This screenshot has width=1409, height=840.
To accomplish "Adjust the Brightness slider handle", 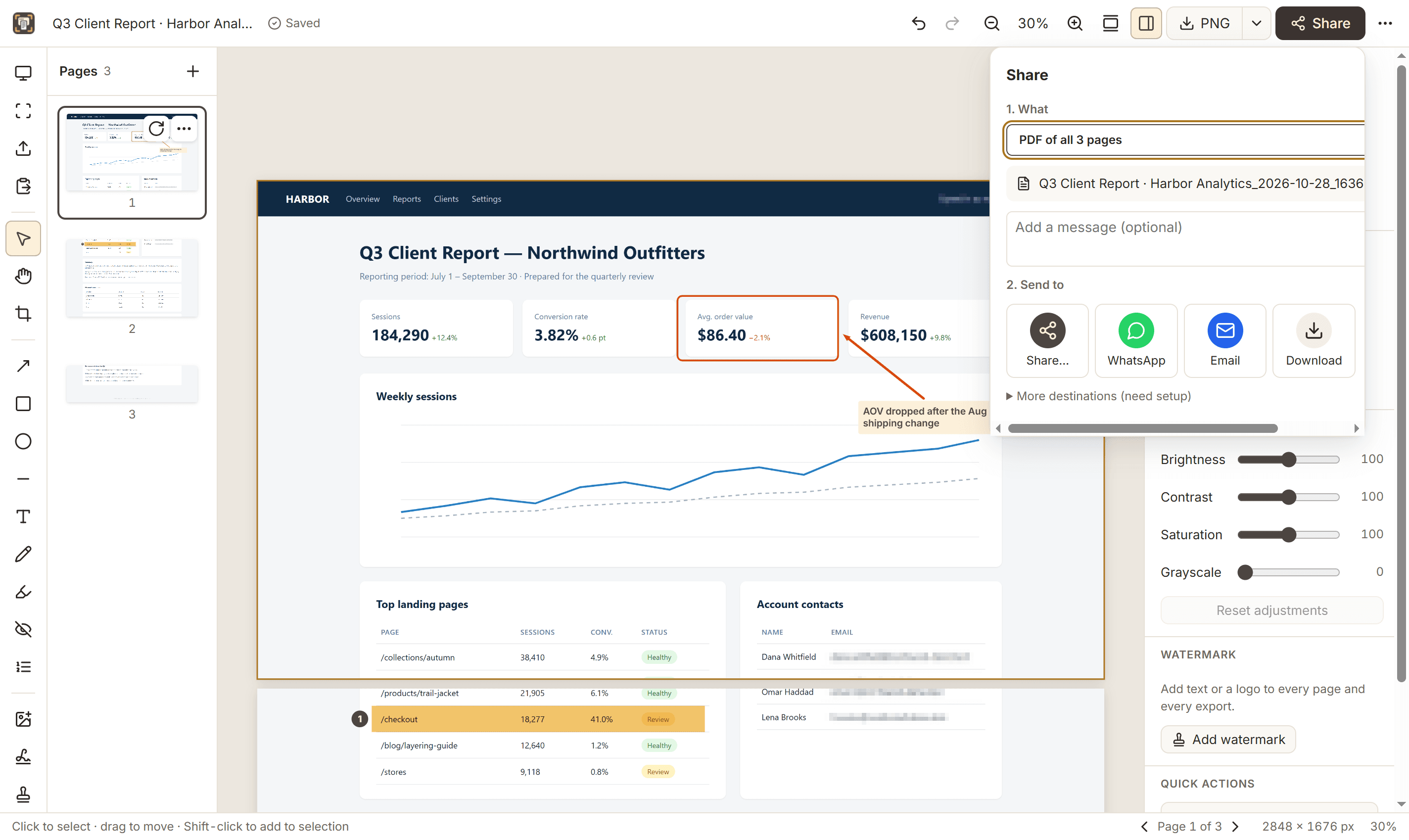I will tap(1288, 459).
